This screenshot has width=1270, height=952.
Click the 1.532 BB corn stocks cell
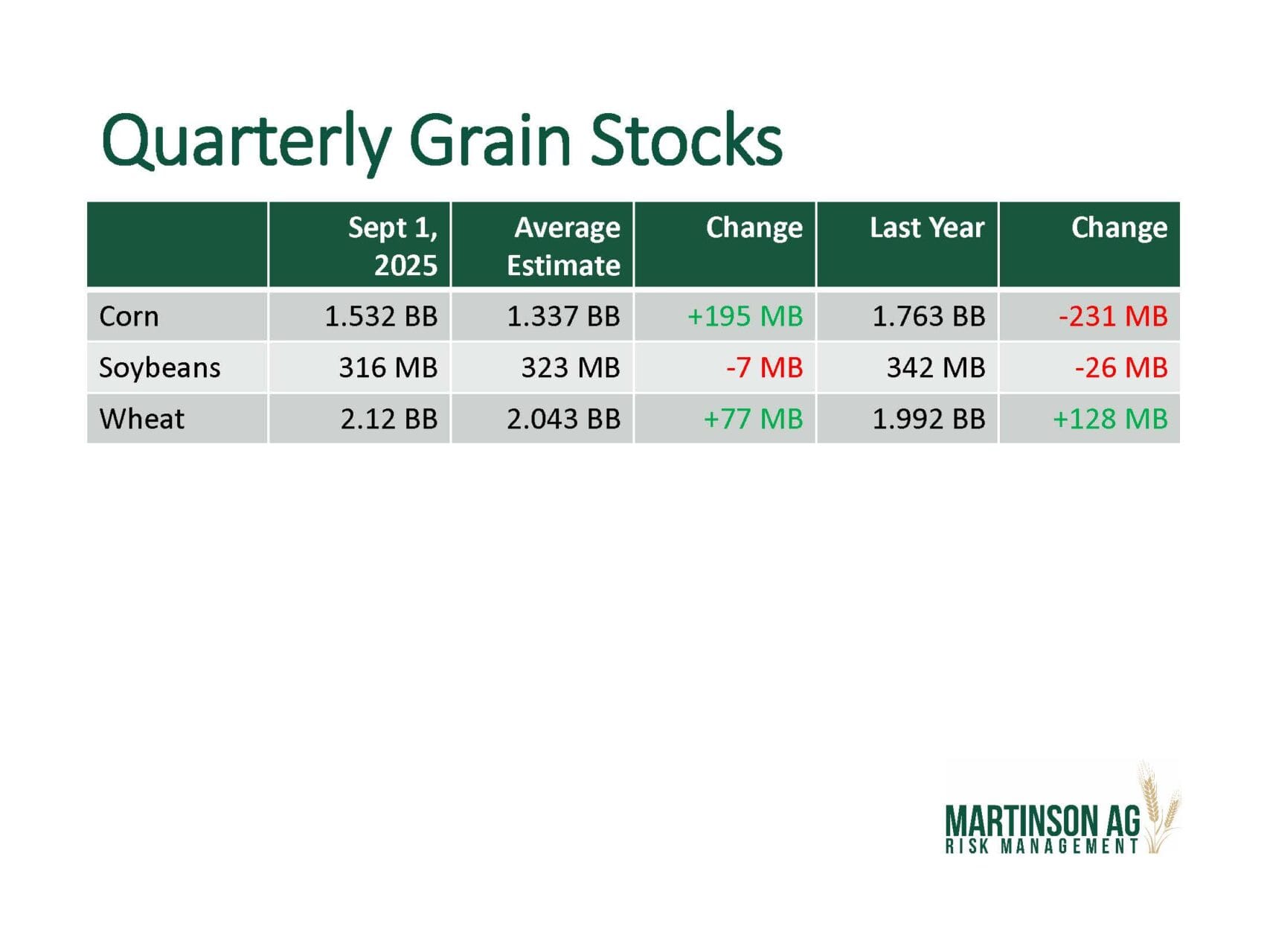(x=381, y=317)
